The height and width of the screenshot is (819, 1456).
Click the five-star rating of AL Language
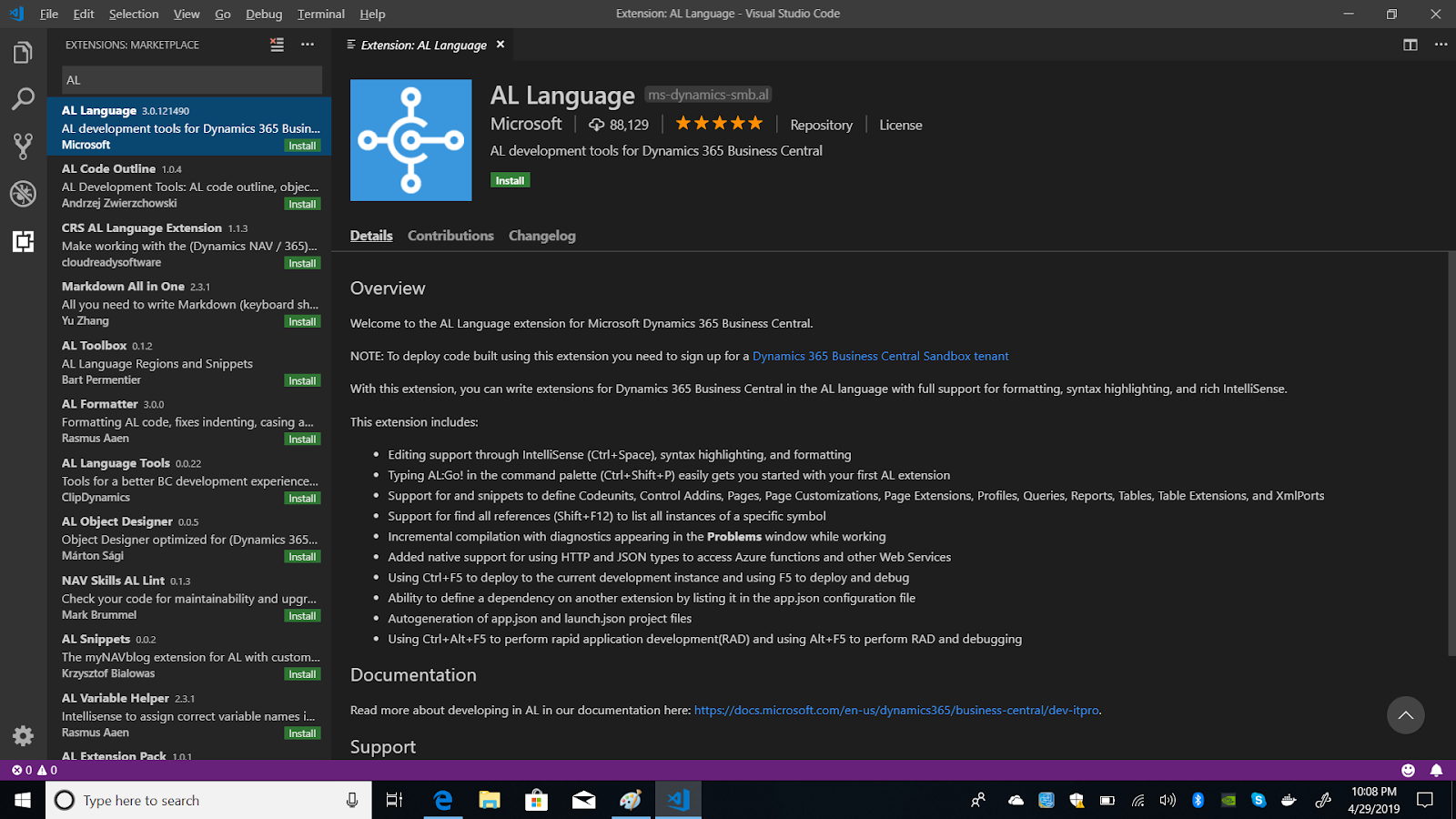(719, 124)
